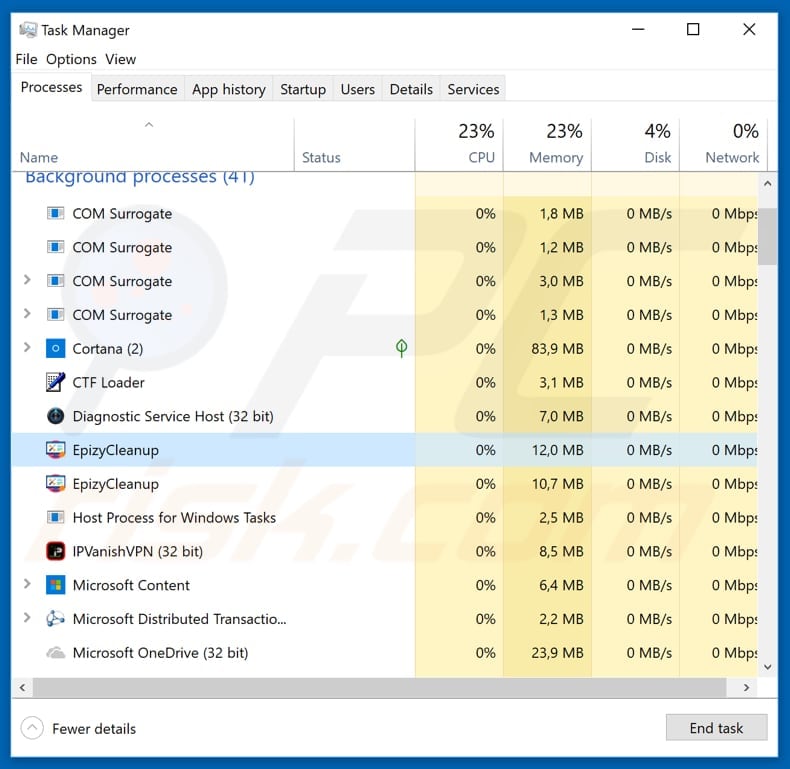Image resolution: width=790 pixels, height=769 pixels.
Task: Expand the Microsoft Content process
Action: [x=27, y=584]
